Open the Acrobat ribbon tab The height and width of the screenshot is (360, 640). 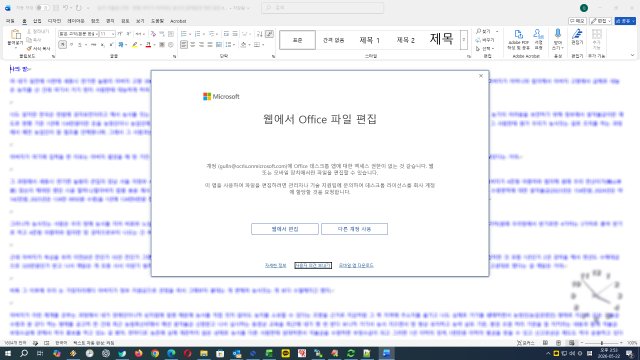(178, 21)
